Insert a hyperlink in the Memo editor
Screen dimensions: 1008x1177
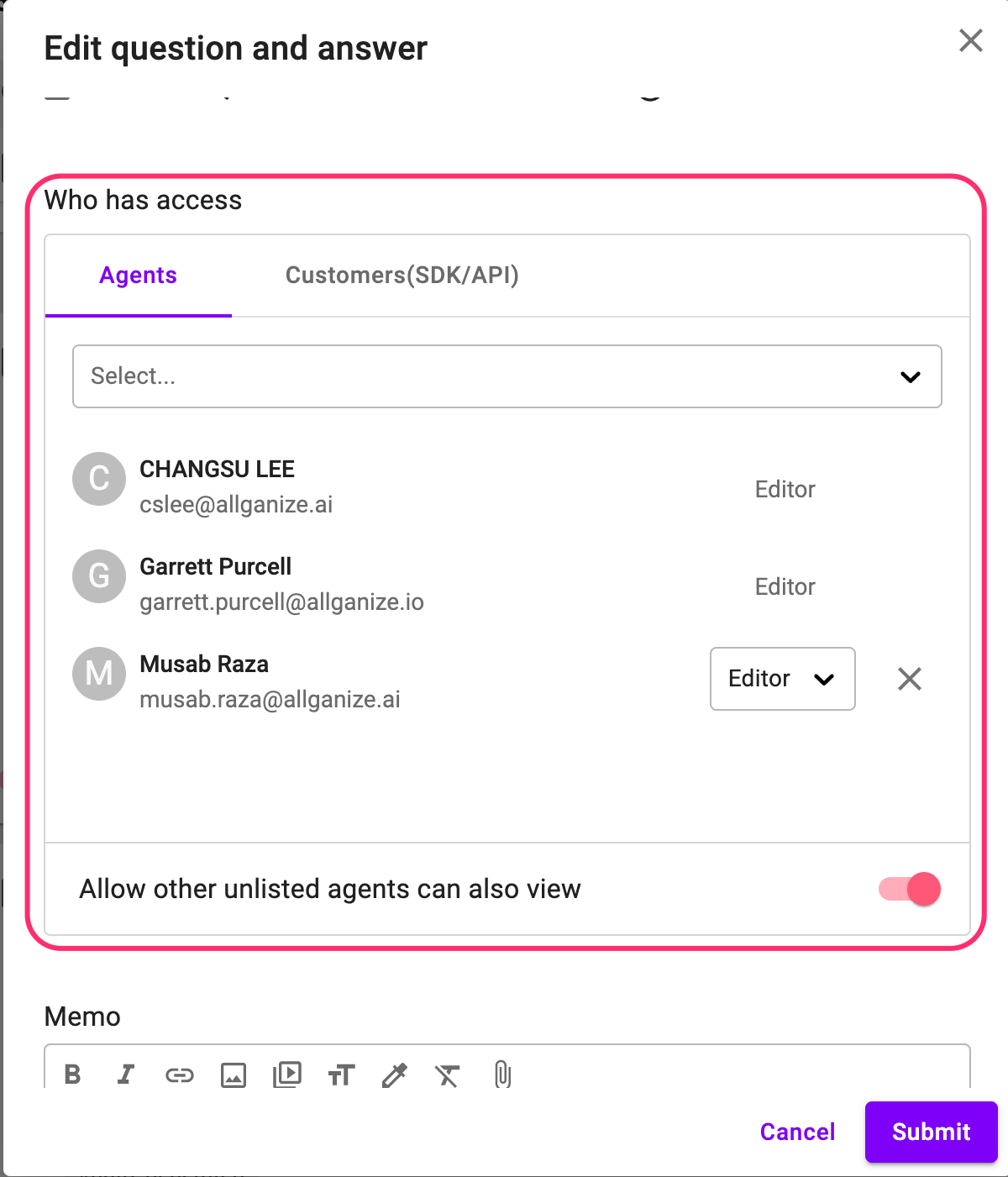coord(180,1075)
